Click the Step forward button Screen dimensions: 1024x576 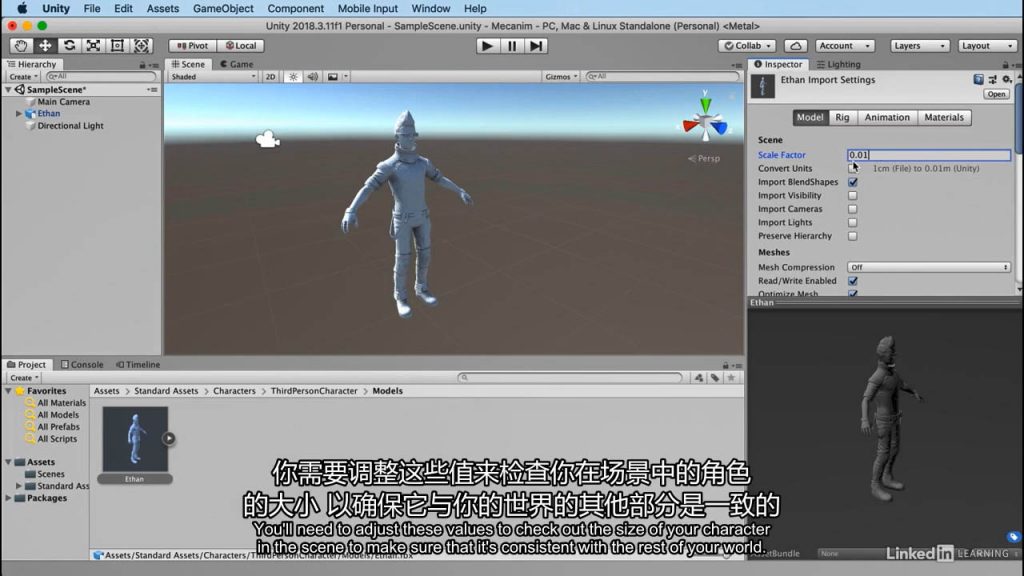[x=537, y=46]
